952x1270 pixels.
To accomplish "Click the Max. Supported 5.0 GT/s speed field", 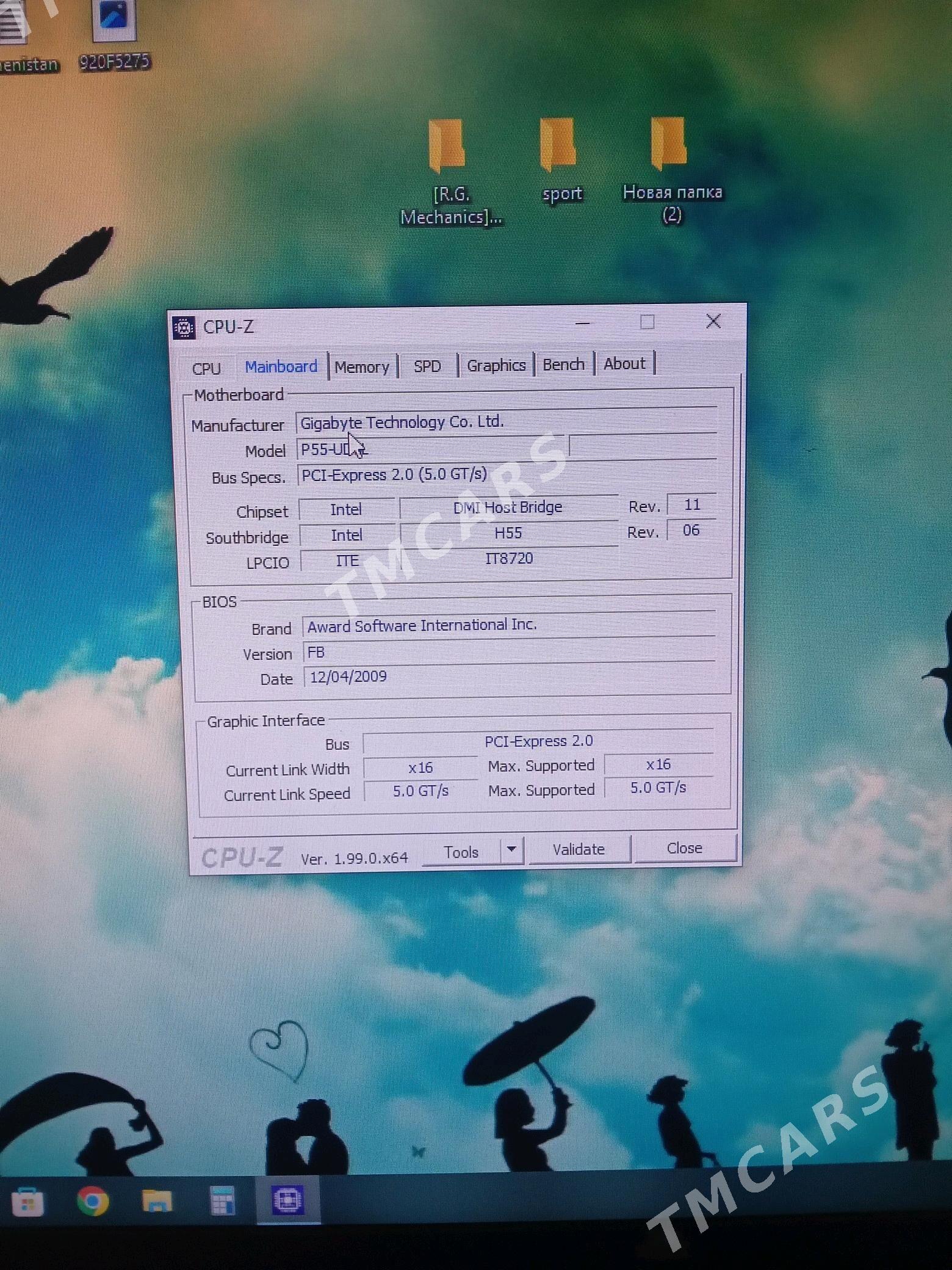I will 658,788.
